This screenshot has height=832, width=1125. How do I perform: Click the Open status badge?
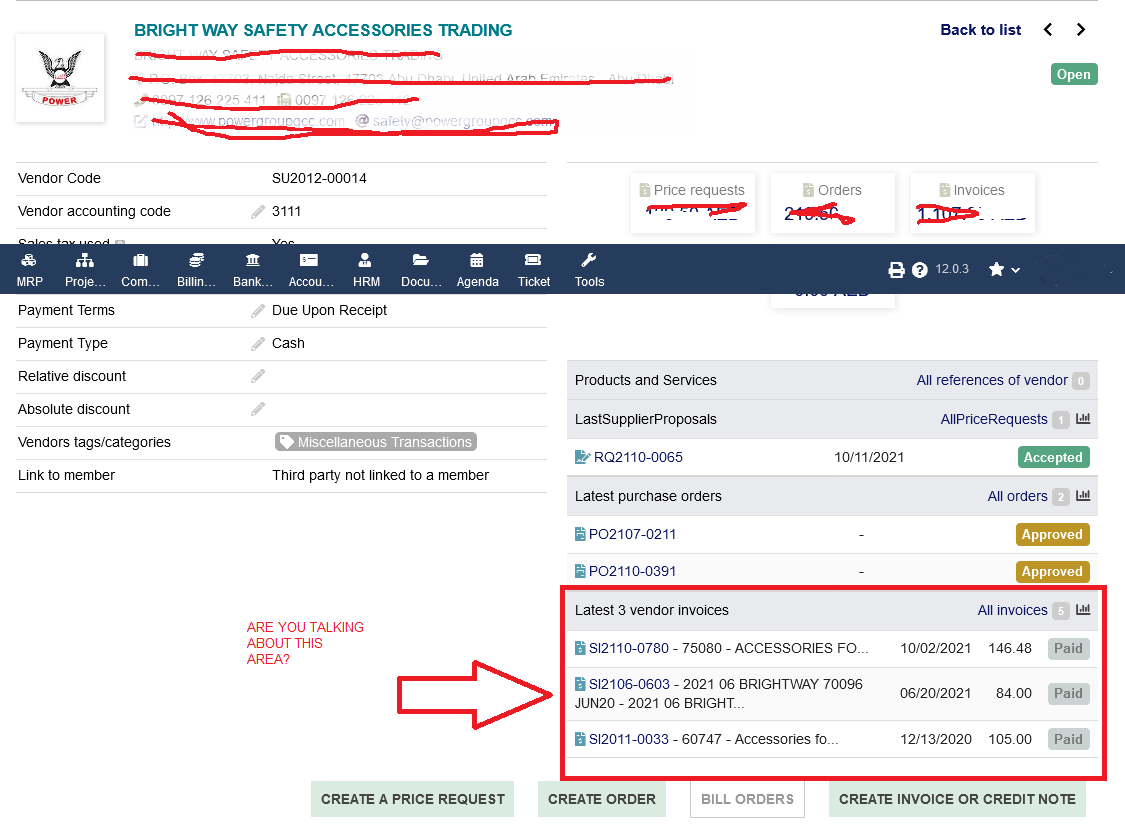(x=1074, y=74)
